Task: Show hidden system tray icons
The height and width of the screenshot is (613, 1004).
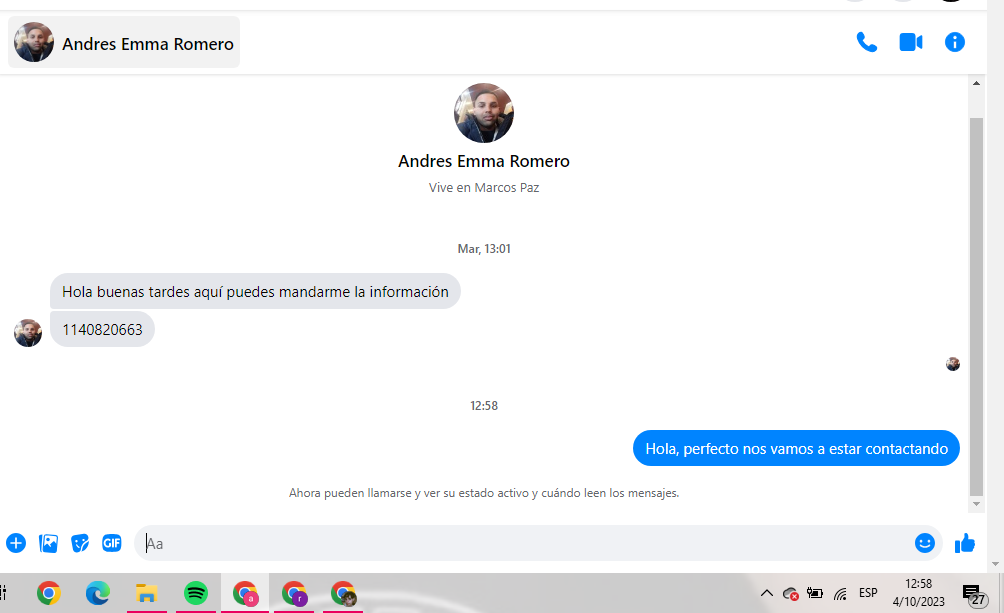Action: coord(766,593)
